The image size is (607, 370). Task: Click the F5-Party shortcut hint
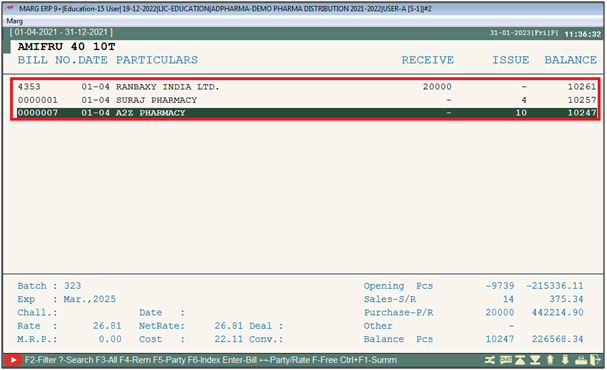[169, 360]
